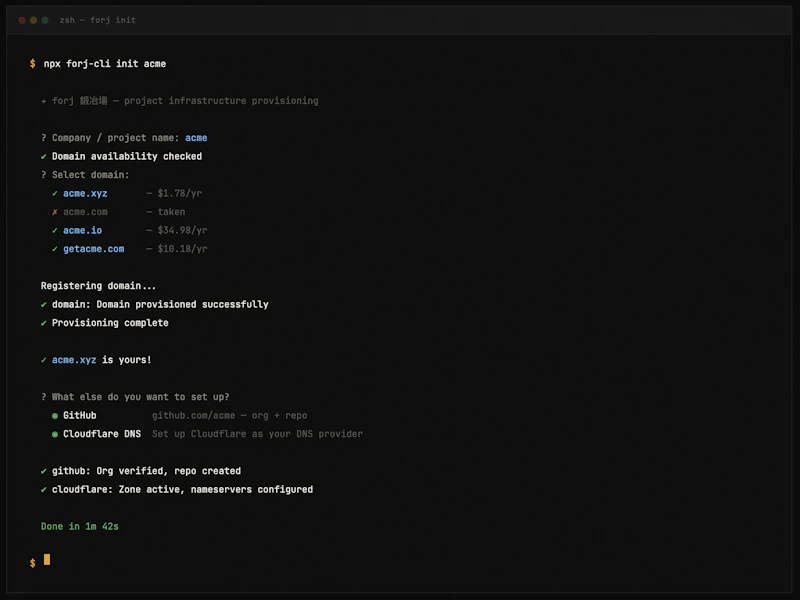Click the red close window dot

point(22,20)
